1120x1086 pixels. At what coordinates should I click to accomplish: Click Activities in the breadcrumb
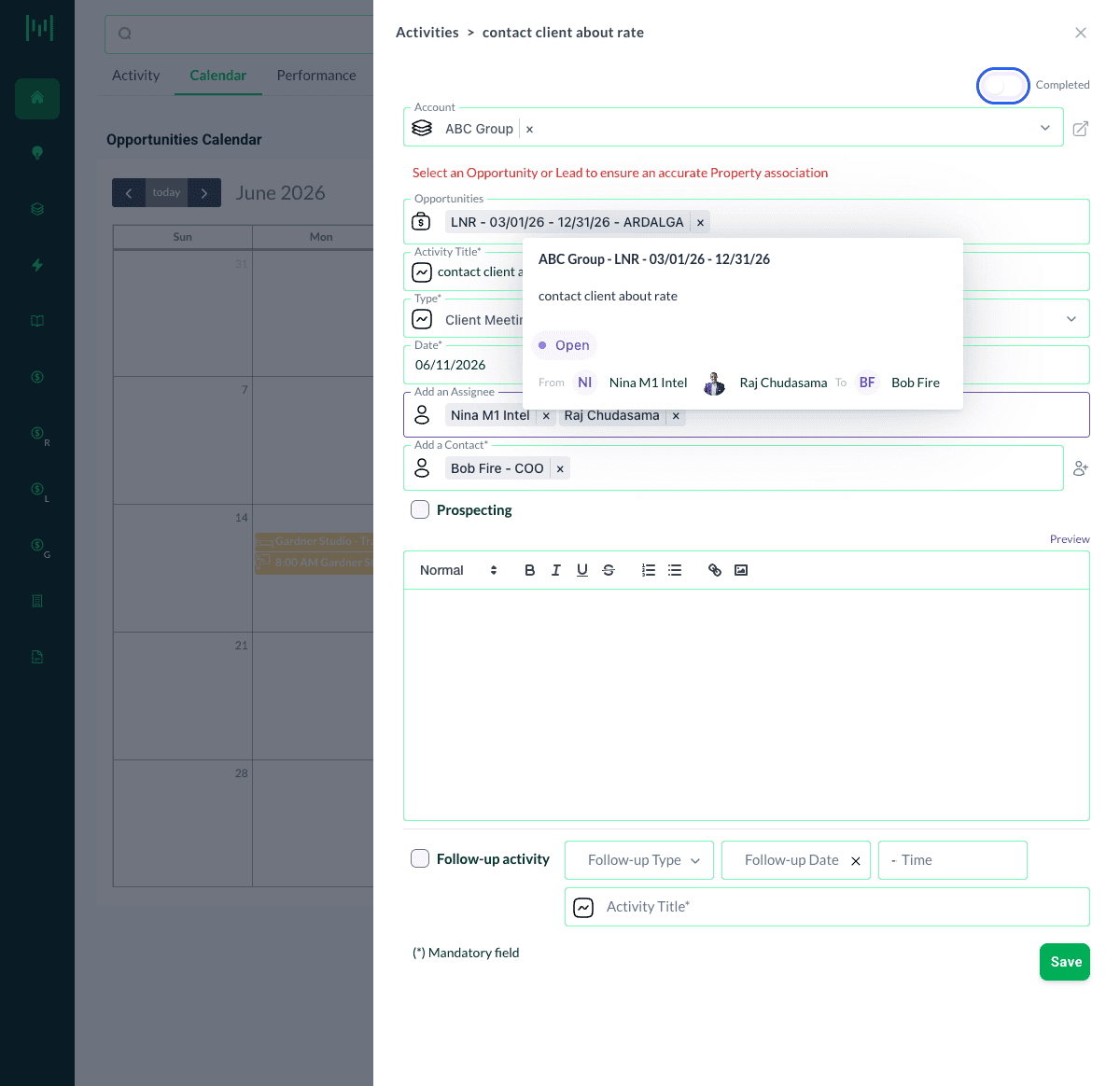427,33
